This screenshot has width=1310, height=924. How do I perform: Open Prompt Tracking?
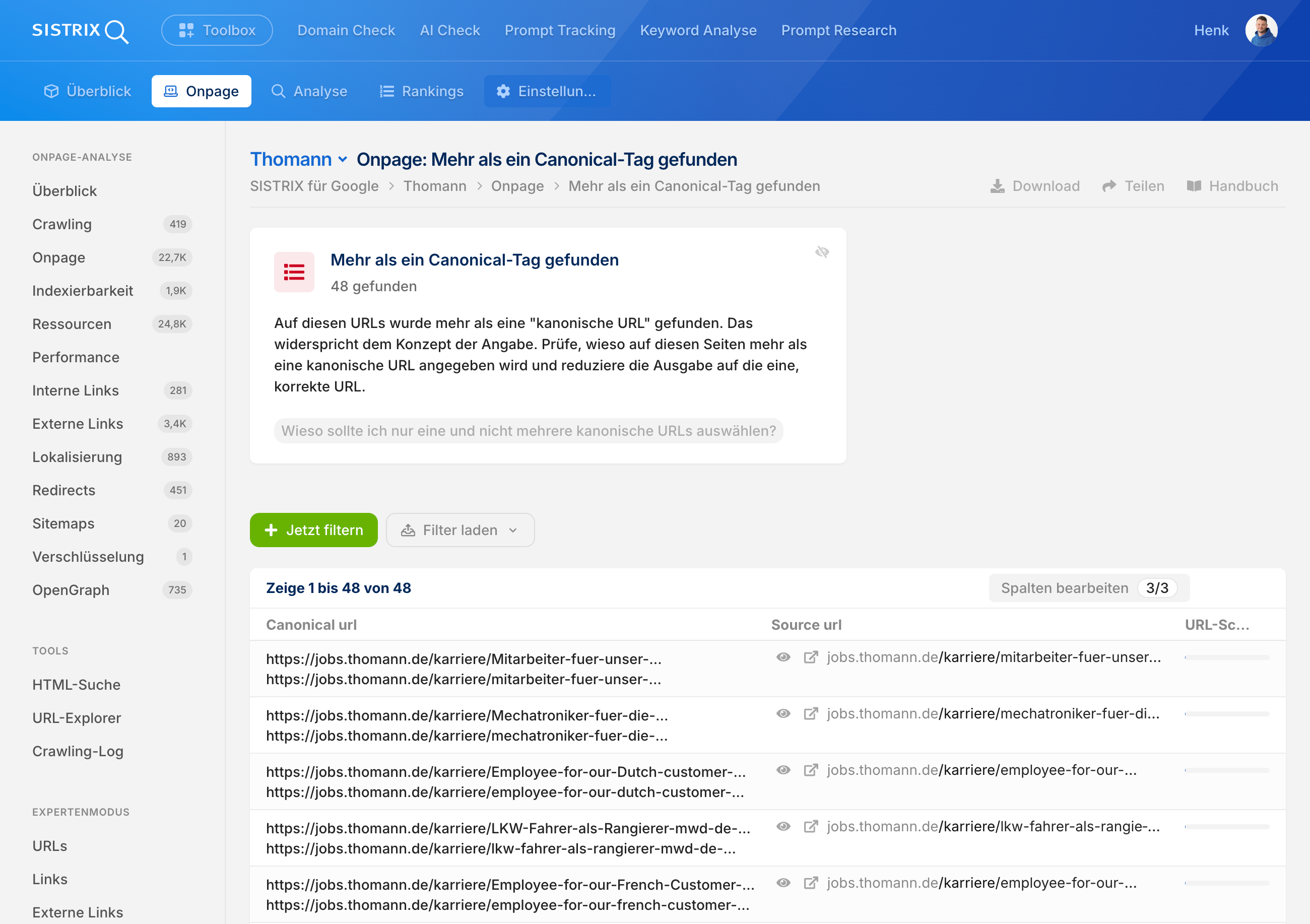[x=560, y=30]
